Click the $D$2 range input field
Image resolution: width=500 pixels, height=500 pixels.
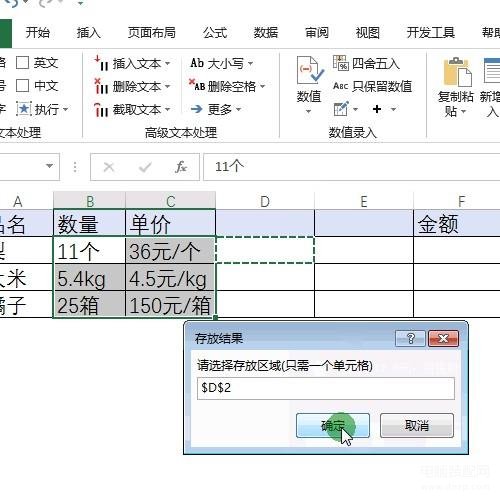(x=326, y=388)
